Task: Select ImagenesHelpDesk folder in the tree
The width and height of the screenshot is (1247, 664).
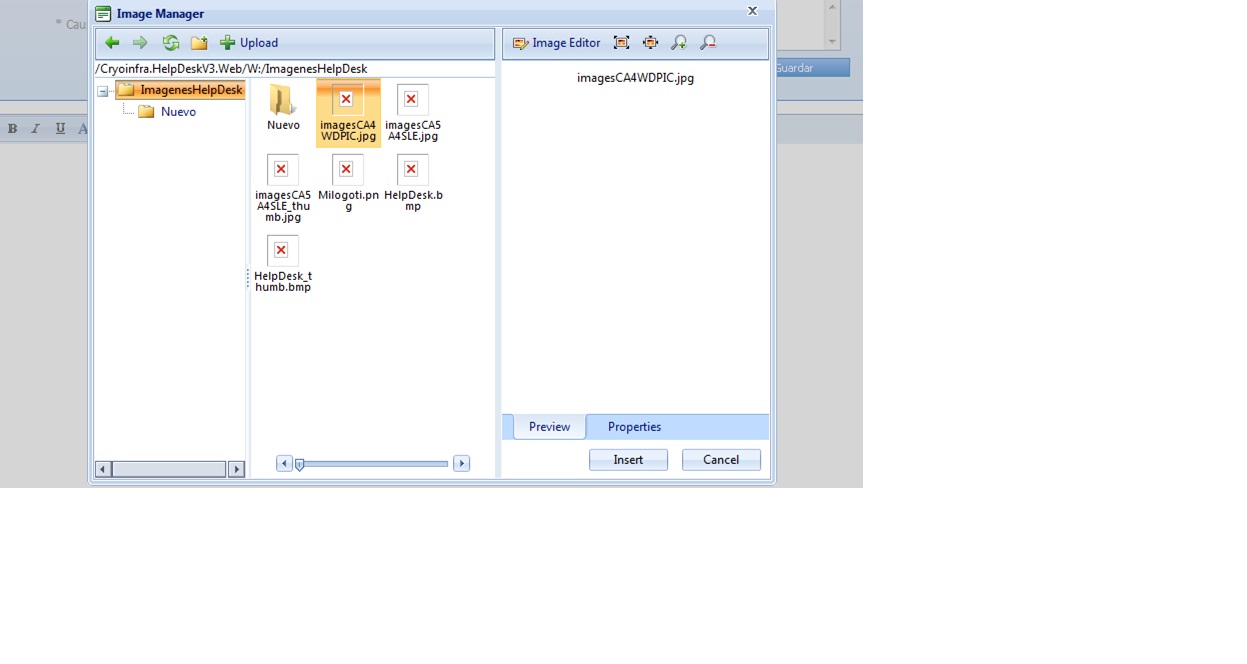Action: tap(181, 90)
